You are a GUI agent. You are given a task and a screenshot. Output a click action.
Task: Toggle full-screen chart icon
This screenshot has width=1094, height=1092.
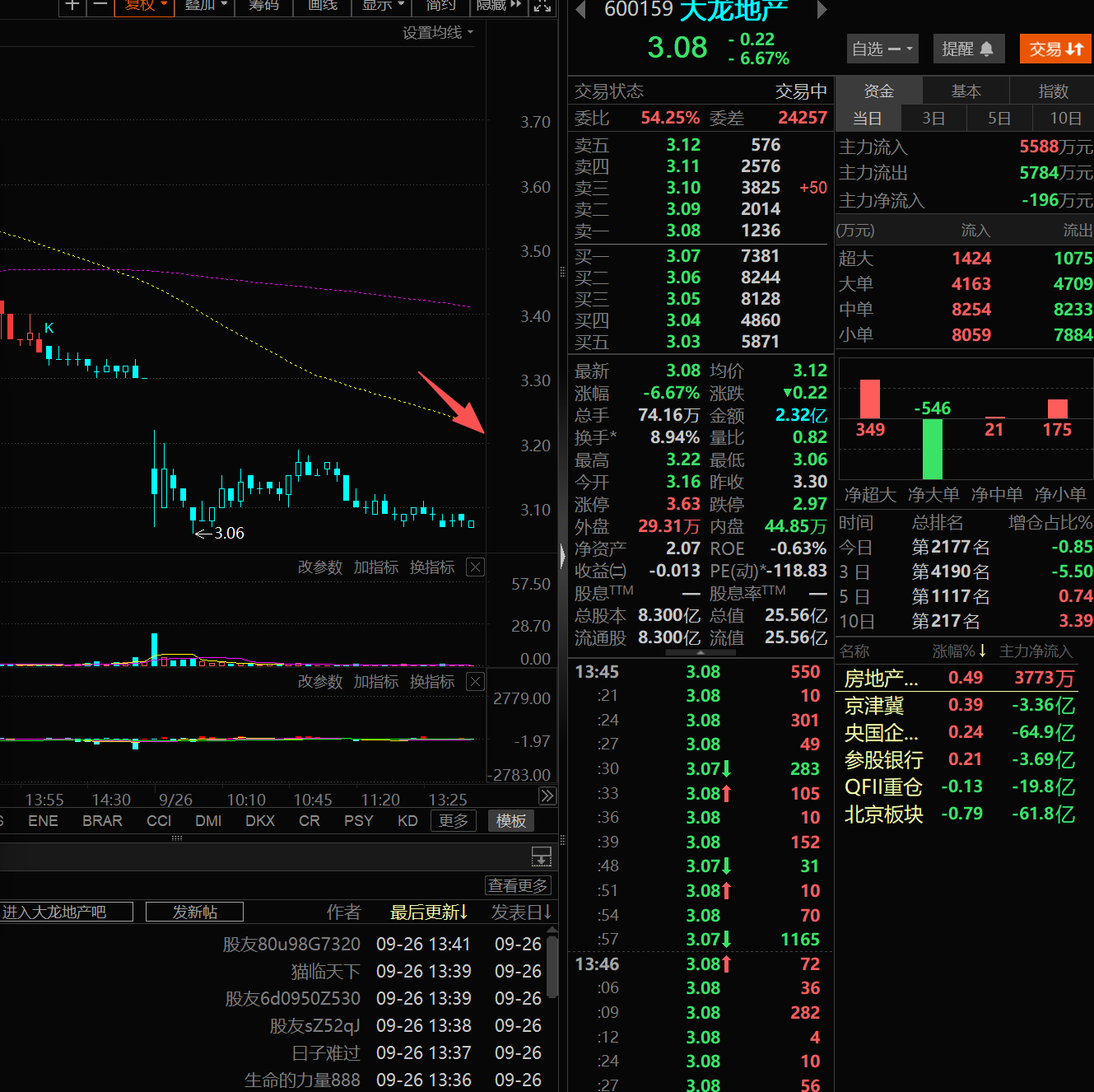[542, 6]
